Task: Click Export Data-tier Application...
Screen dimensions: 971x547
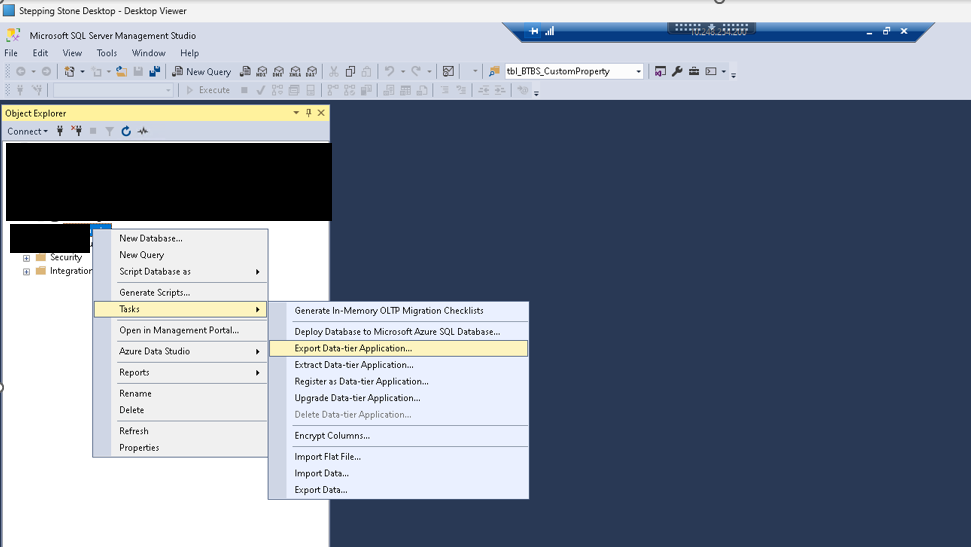Action: 399,348
